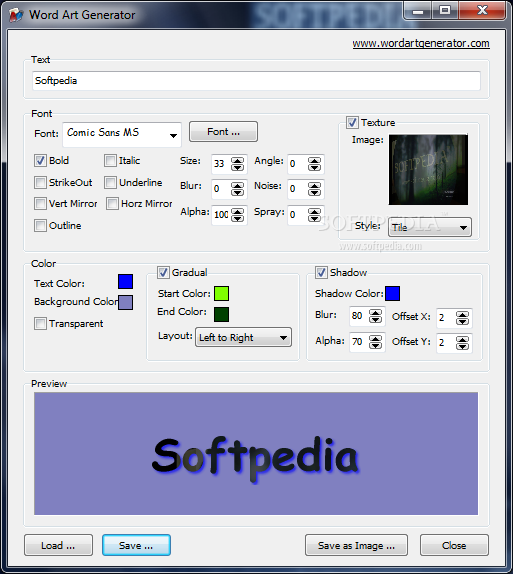Click the Save ... button
Viewport: 513px width, 574px height.
[136, 545]
